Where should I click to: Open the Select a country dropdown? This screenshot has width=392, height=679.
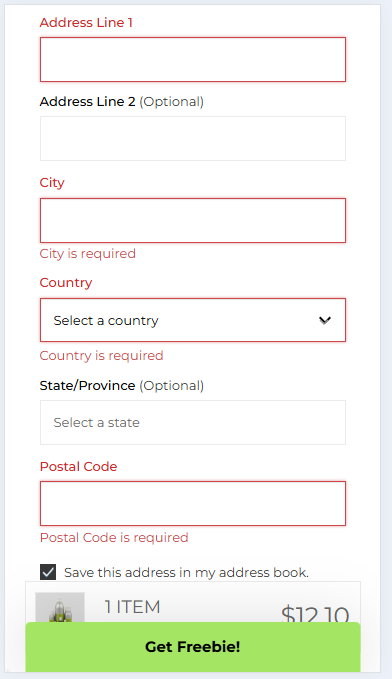pyautogui.click(x=193, y=320)
